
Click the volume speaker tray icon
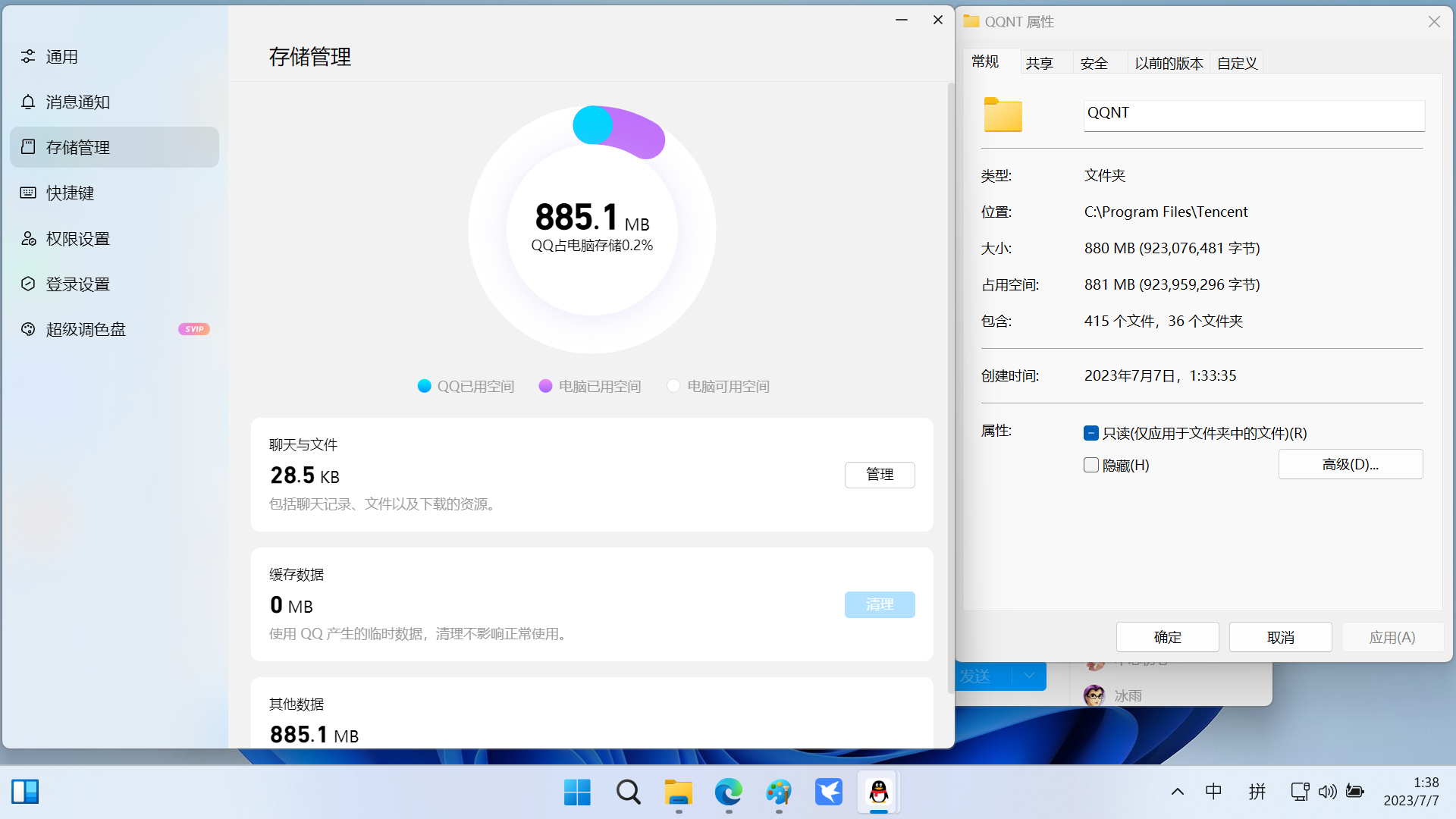(1327, 792)
